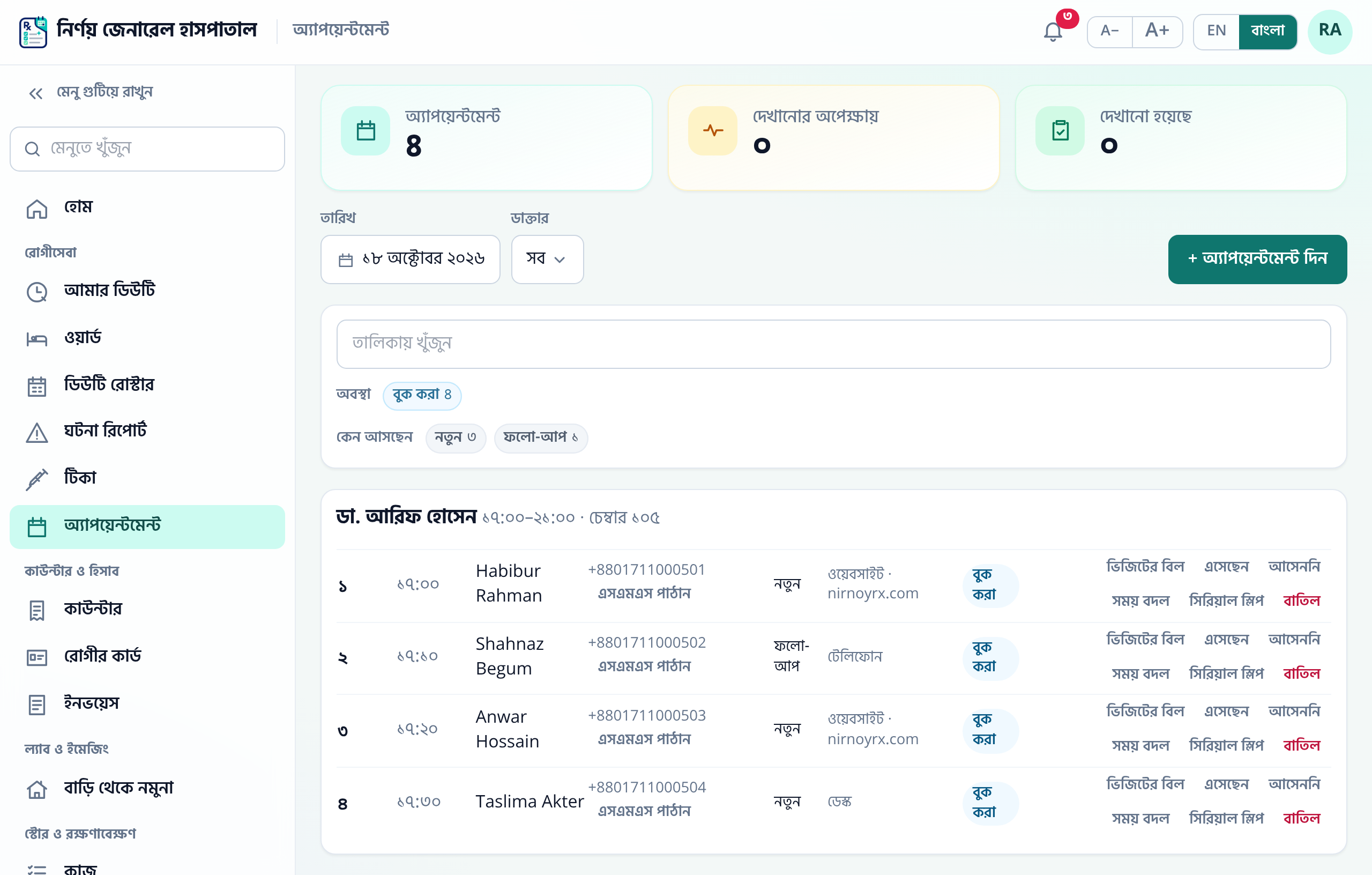Switch language to EN

pos(1216,31)
